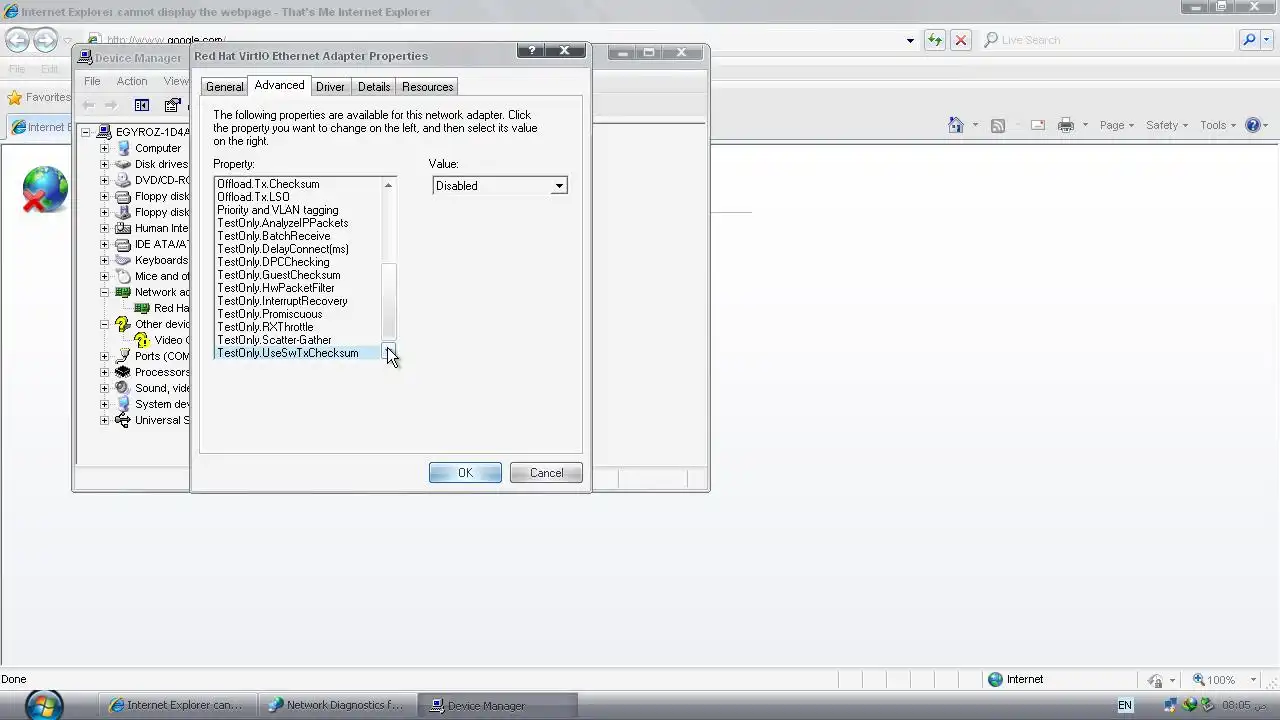Click property list scroll-up arrow
Image resolution: width=1280 pixels, height=720 pixels.
pyautogui.click(x=389, y=185)
